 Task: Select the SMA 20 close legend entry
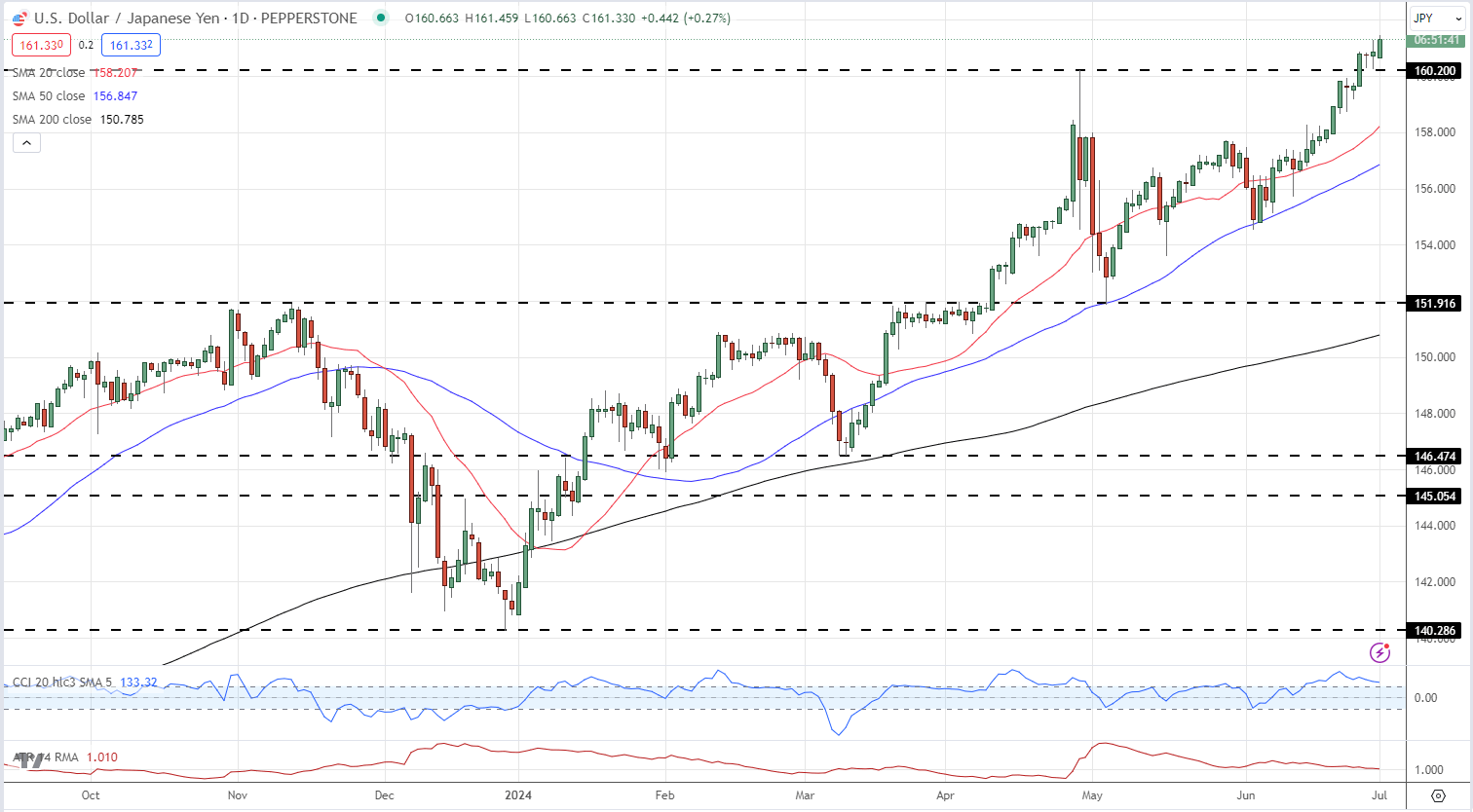click(75, 73)
